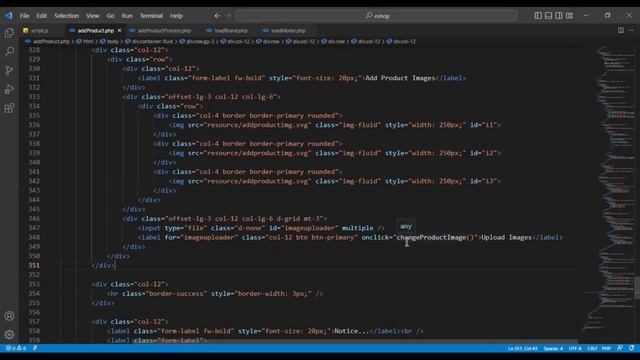The height and width of the screenshot is (360, 640).
Task: Toggle the primary side bar layout icon
Action: 538,16
